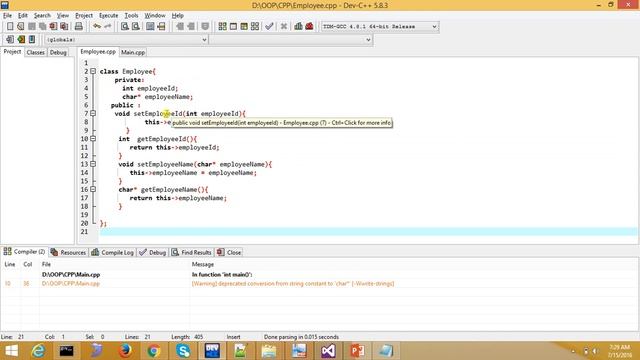The height and width of the screenshot is (360, 640).
Task: Switch to the Main.cpp editor tab
Action: click(x=133, y=52)
